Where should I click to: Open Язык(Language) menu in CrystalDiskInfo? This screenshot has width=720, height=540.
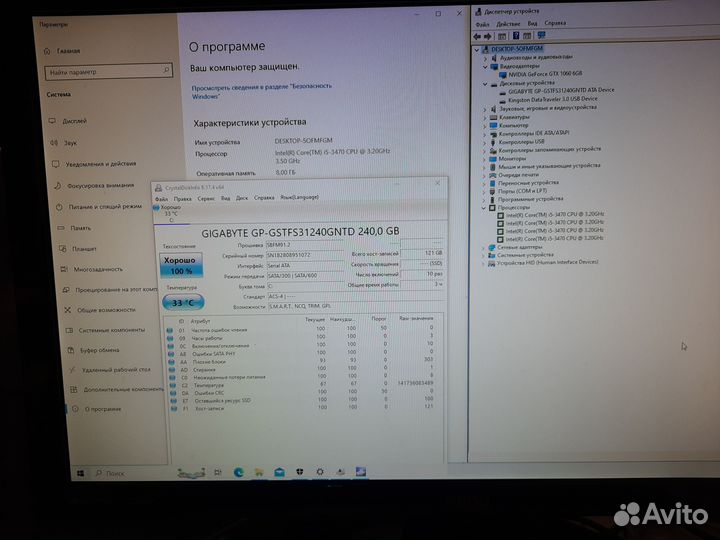click(299, 197)
